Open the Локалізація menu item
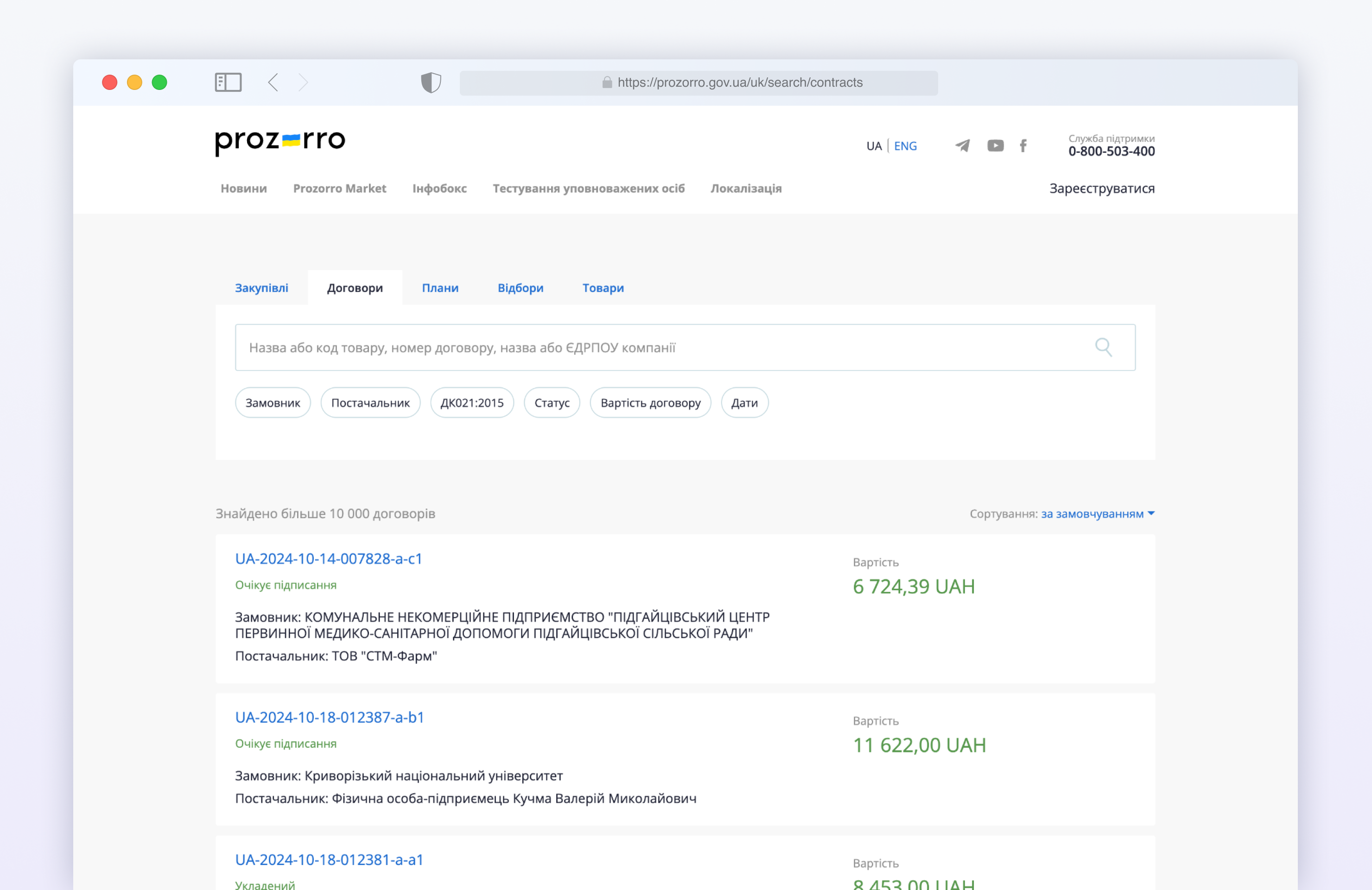 click(x=746, y=189)
